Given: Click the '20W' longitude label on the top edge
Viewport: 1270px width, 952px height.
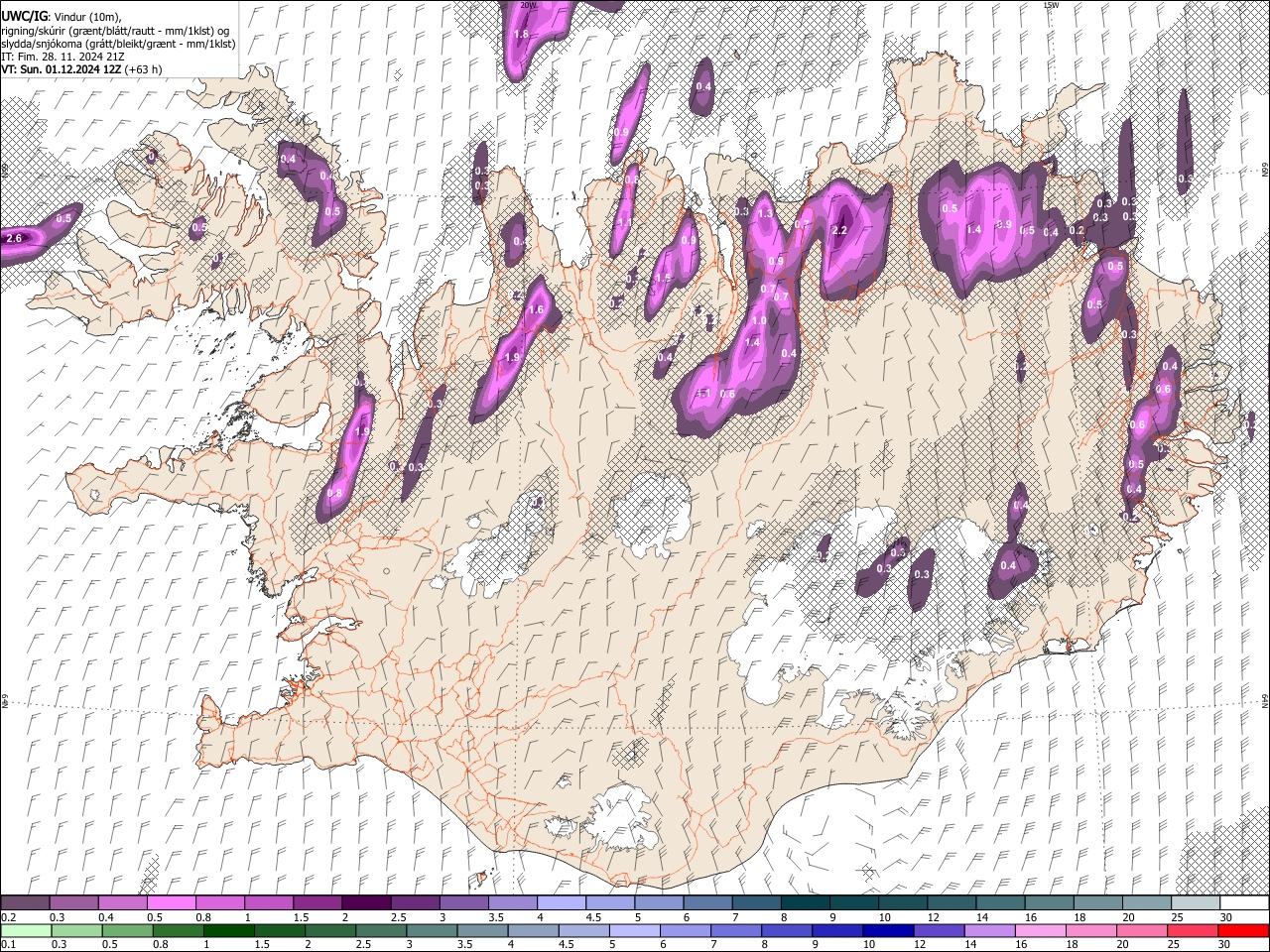Looking at the screenshot, I should coord(529,5).
